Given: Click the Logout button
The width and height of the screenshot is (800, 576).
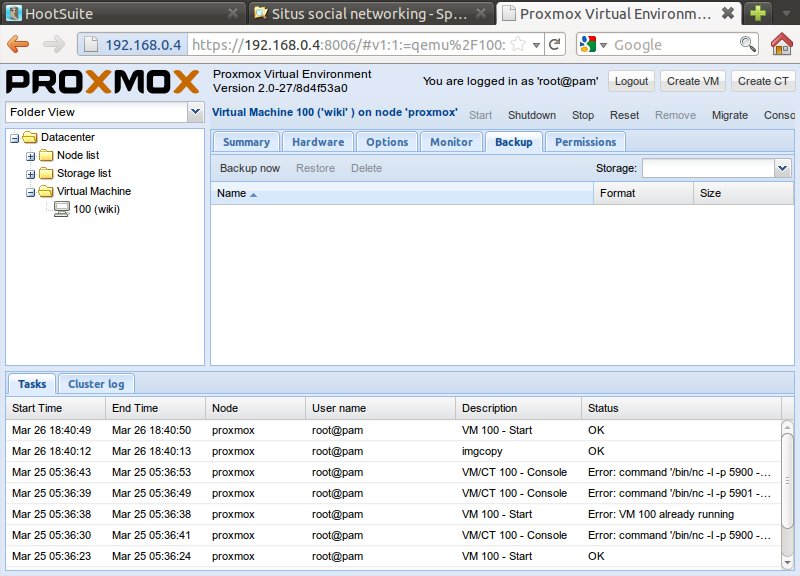Looking at the screenshot, I should [631, 81].
